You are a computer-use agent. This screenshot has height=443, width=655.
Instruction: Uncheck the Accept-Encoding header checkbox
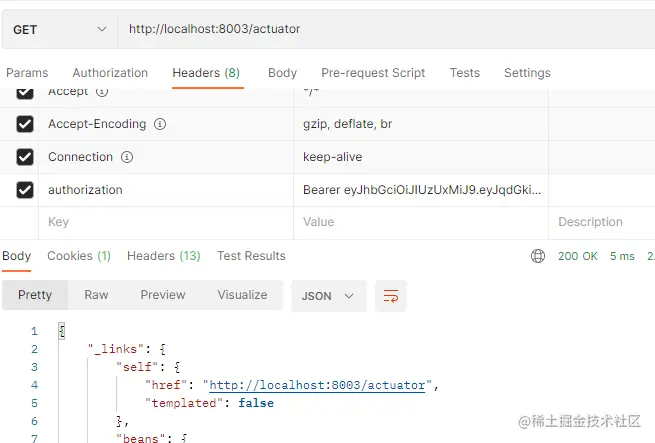pyautogui.click(x=25, y=124)
